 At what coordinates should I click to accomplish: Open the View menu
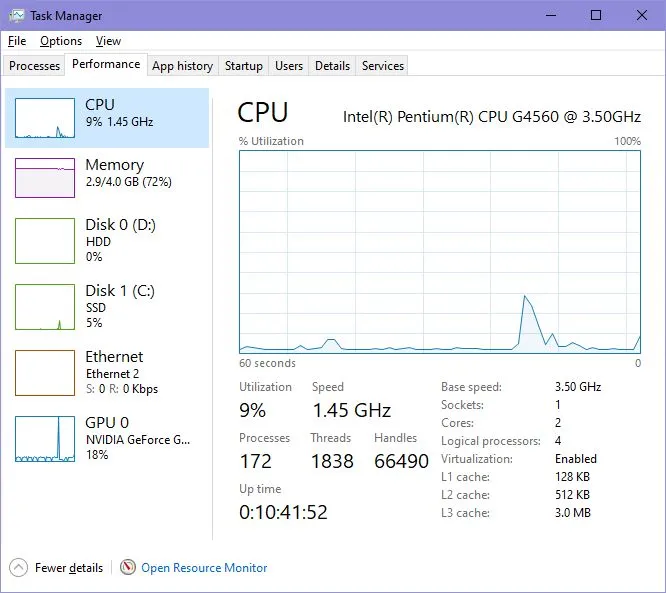coord(108,41)
